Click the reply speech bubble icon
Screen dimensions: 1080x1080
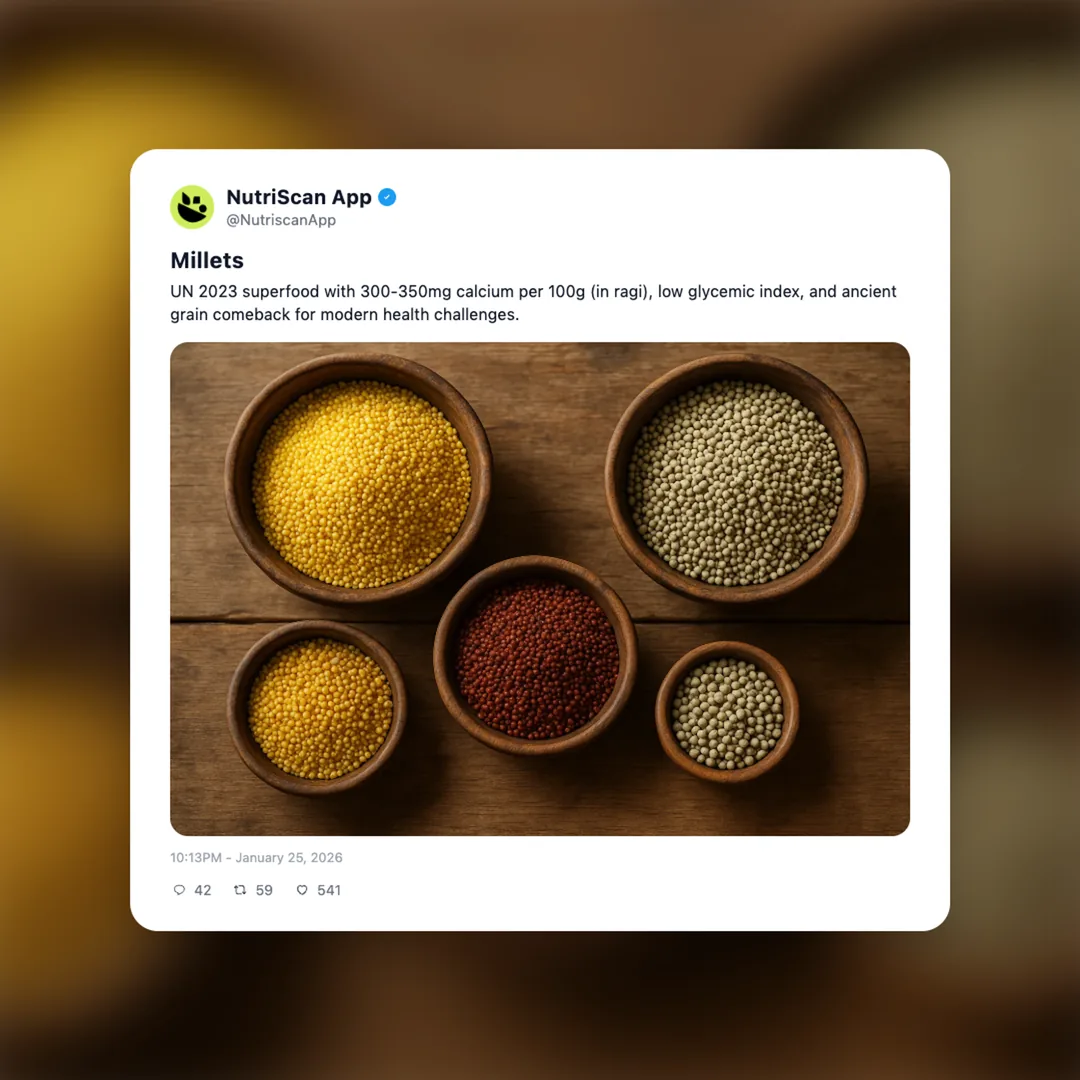(x=179, y=890)
